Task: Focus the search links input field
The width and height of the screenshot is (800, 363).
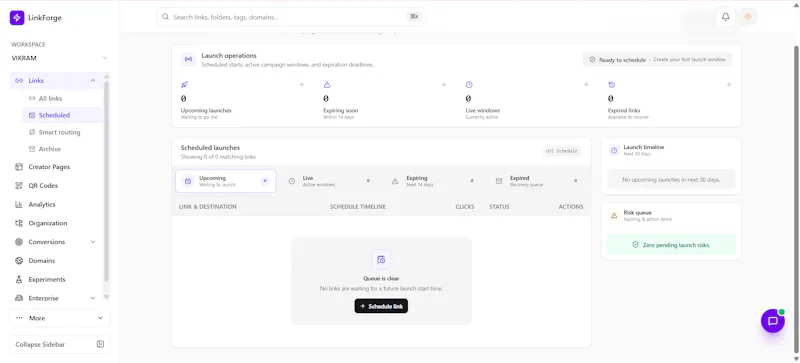Action: pyautogui.click(x=291, y=17)
